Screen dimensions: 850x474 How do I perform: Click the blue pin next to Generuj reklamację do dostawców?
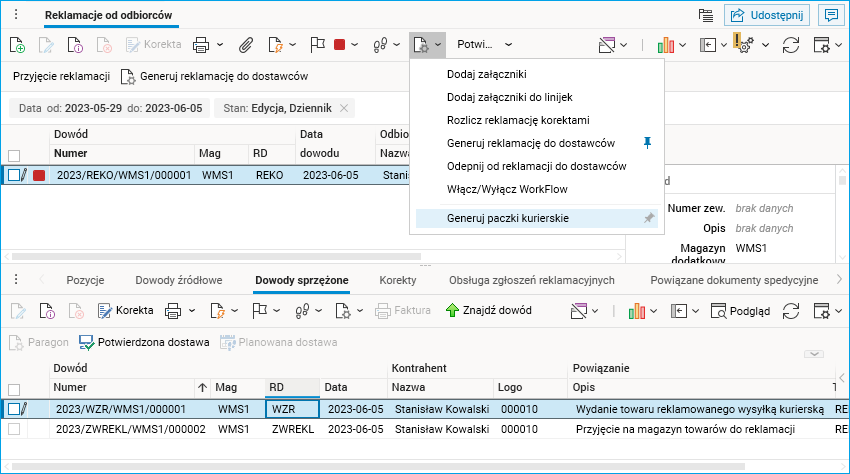[647, 143]
